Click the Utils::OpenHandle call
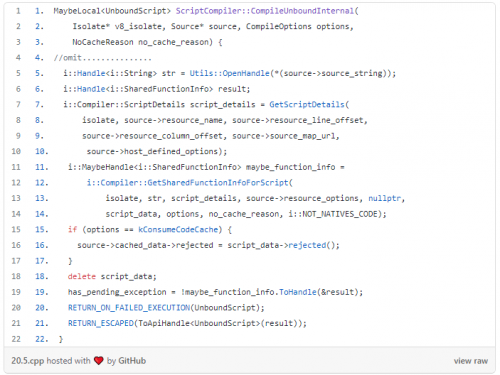The height and width of the screenshot is (375, 500). click(229, 73)
